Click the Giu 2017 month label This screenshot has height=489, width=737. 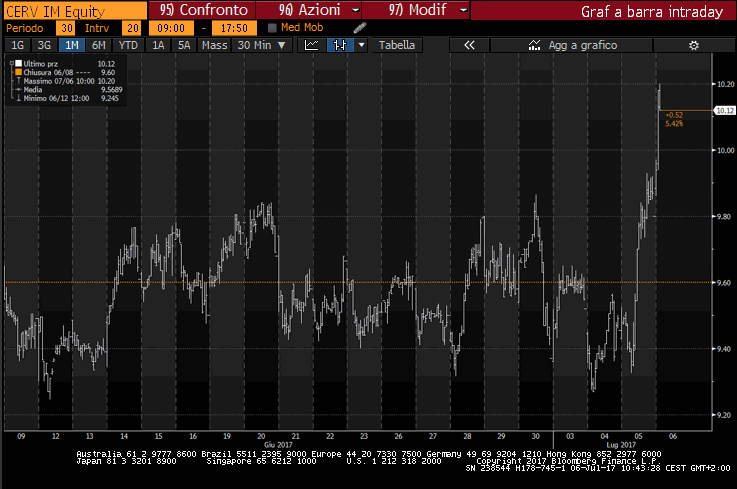click(x=278, y=445)
